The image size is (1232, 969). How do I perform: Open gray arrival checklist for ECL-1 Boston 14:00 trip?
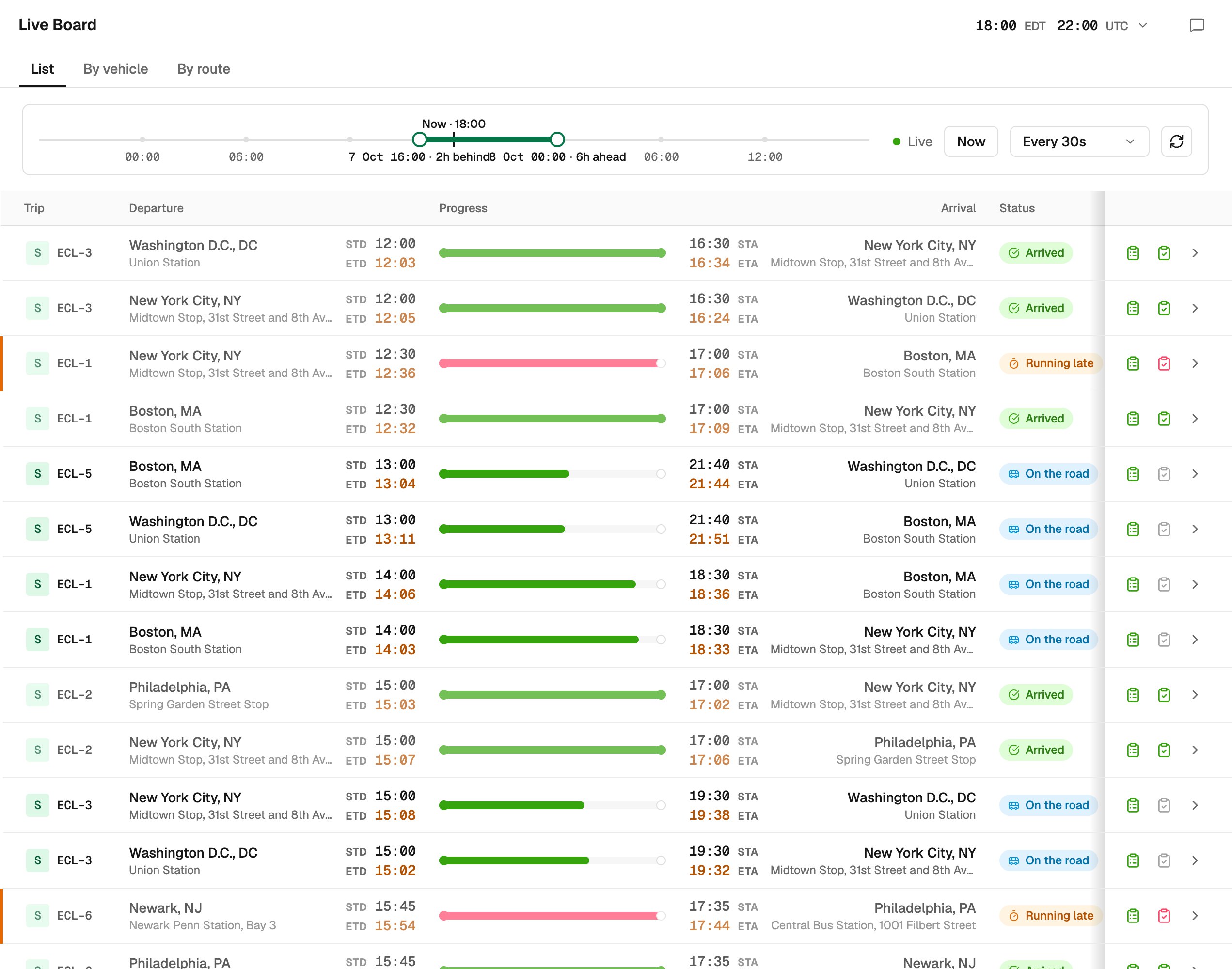[x=1164, y=640]
